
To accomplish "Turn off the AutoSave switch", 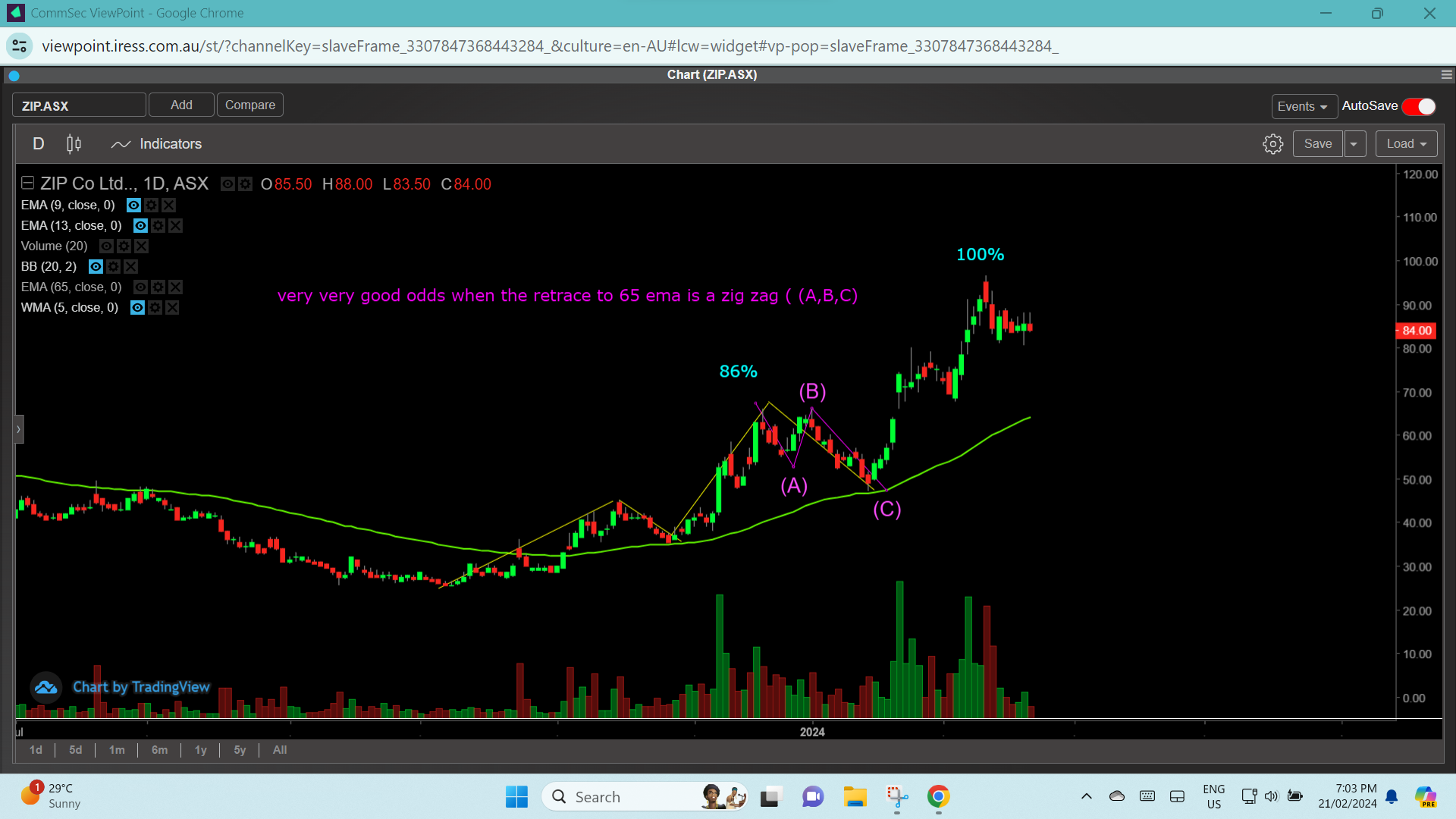I will 1419,107.
